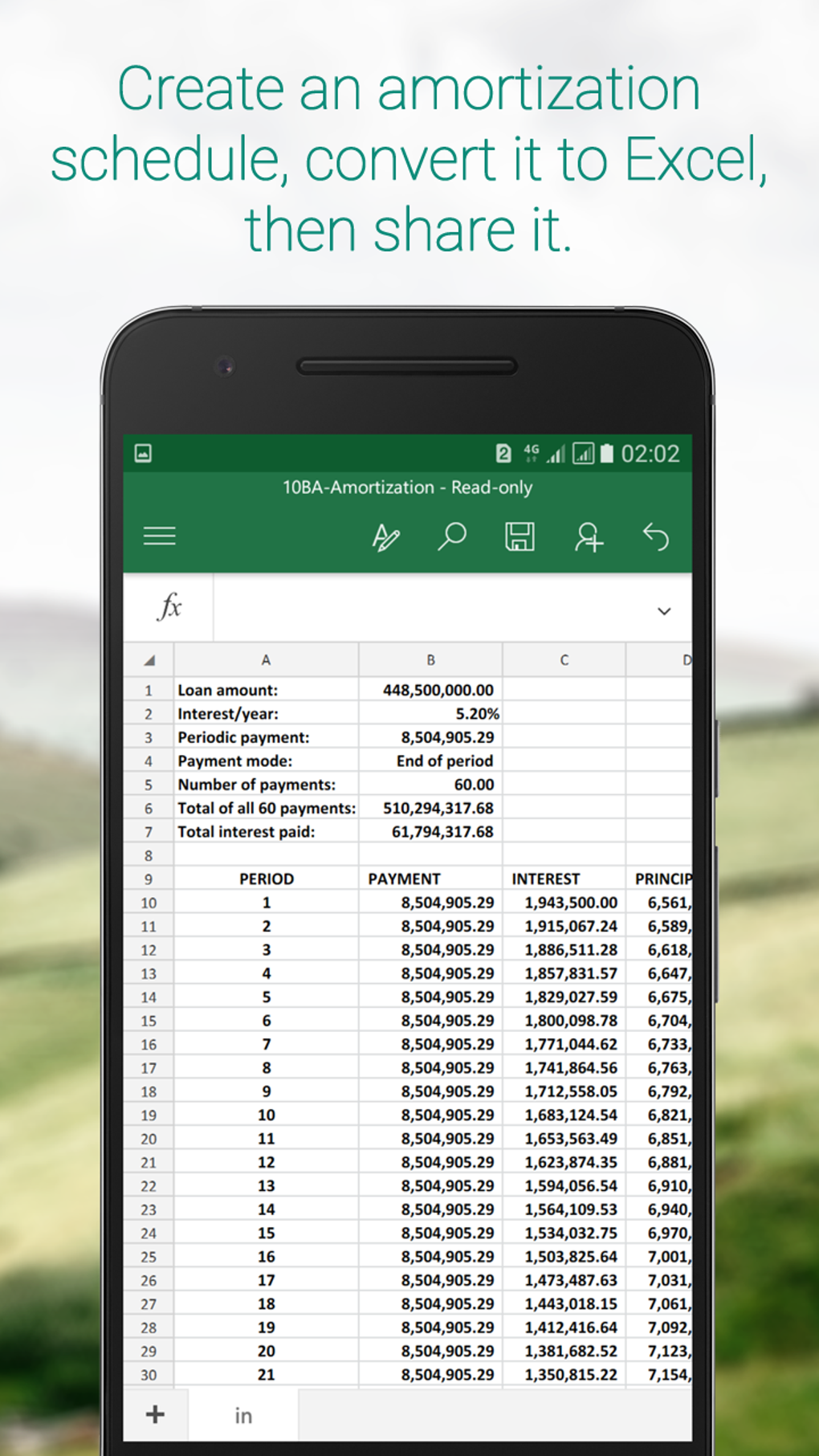This screenshot has width=819, height=1456.
Task: Select column A header
Action: pos(266,660)
